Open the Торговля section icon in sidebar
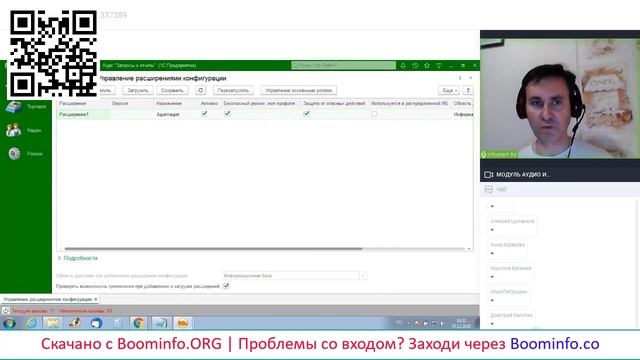 coord(13,107)
